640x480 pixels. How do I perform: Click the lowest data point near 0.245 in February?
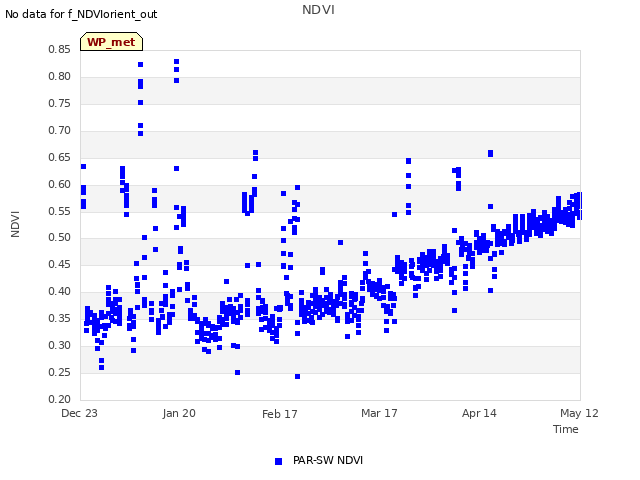(x=298, y=376)
